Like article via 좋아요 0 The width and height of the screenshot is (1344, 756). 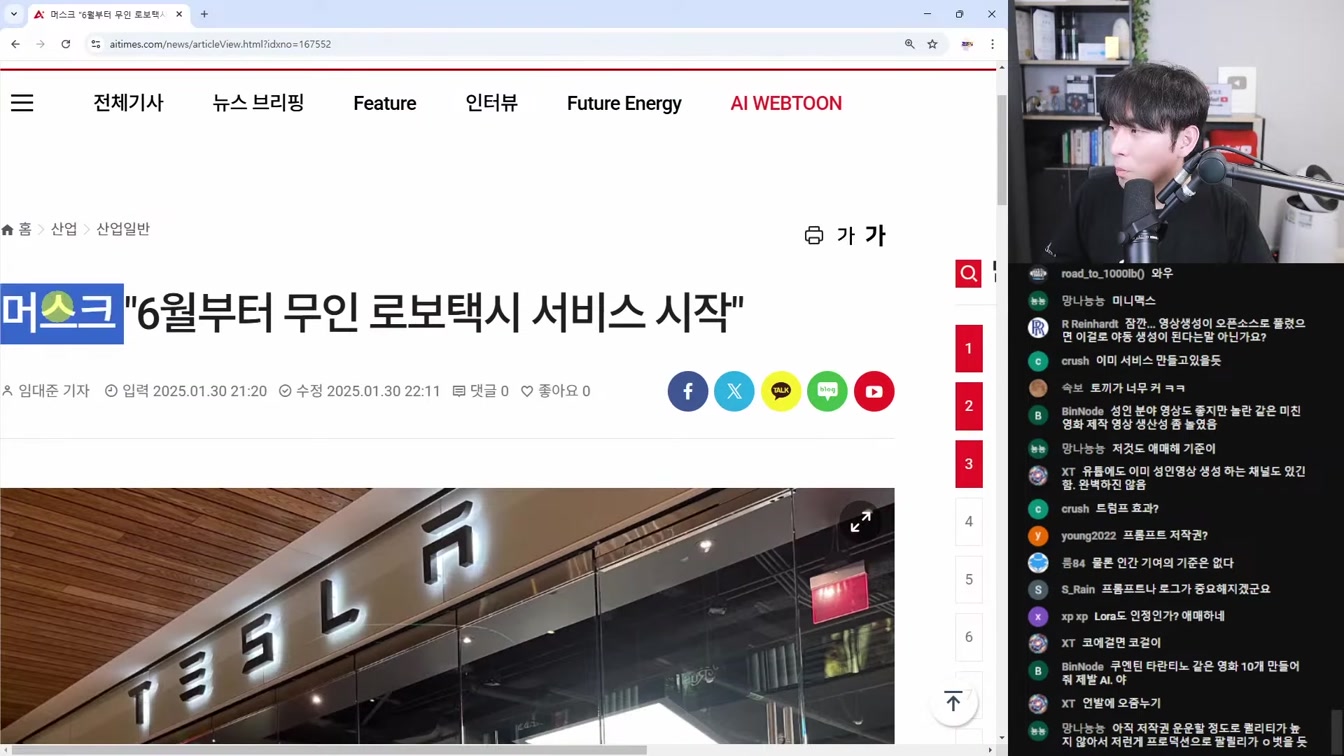click(556, 391)
